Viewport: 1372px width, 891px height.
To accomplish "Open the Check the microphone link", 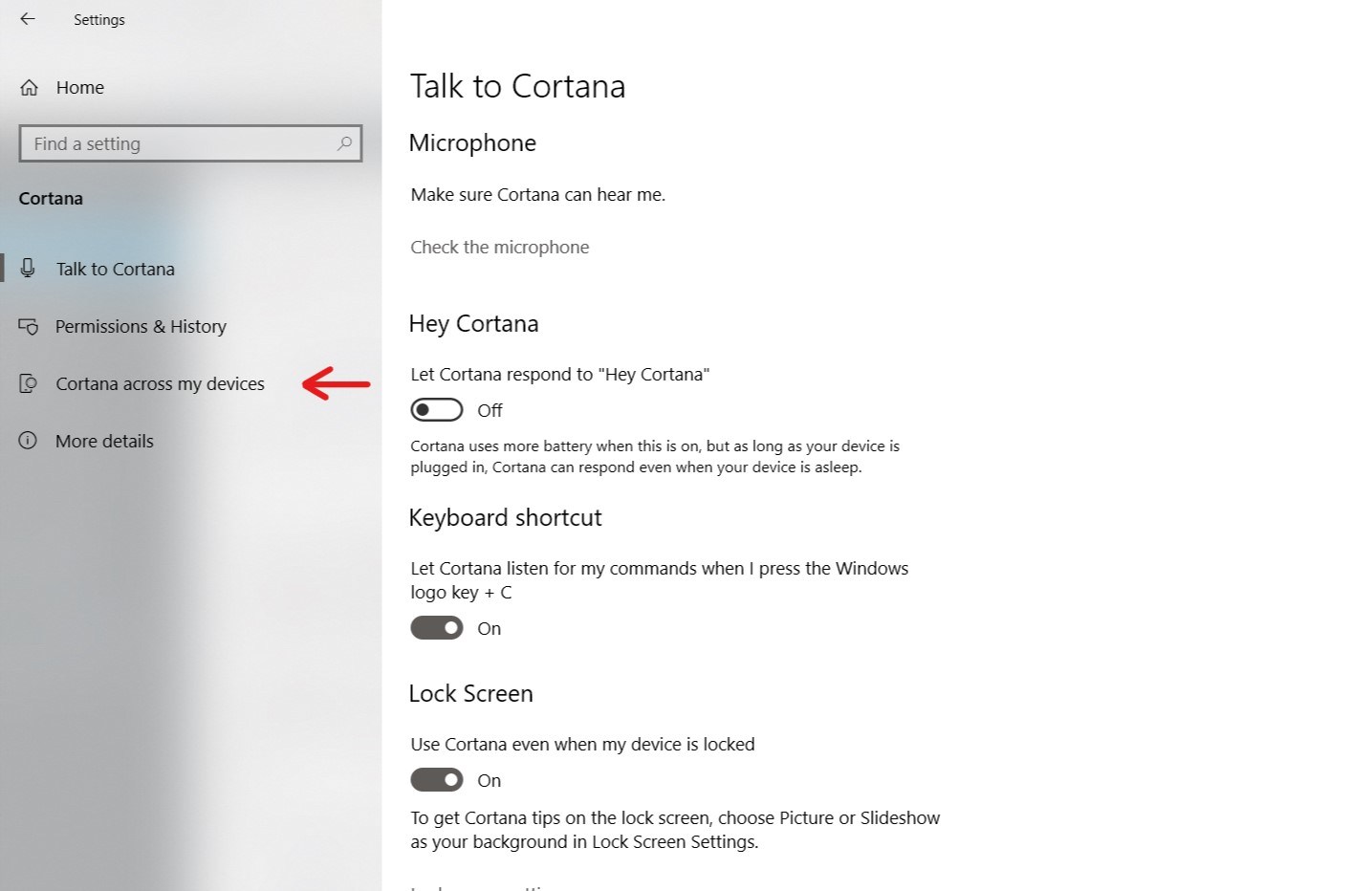I will pyautogui.click(x=499, y=248).
